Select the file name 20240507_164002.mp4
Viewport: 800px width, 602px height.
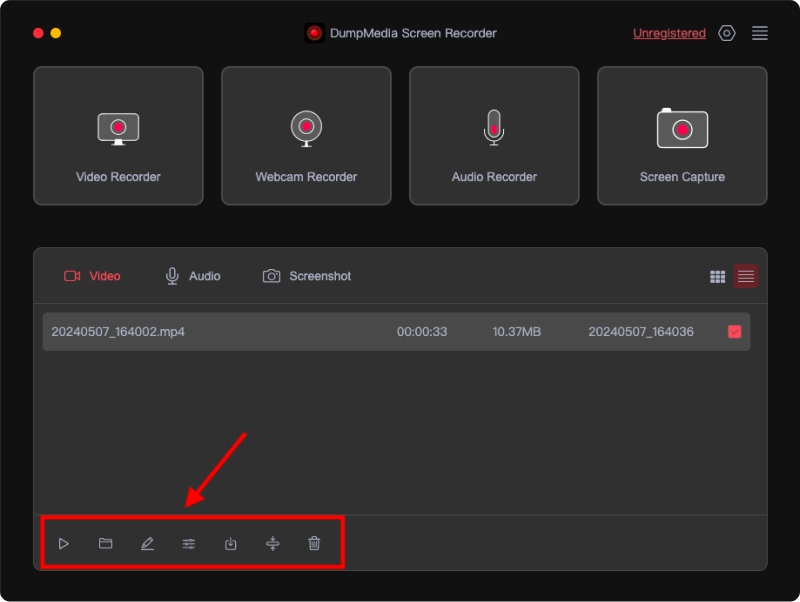118,332
